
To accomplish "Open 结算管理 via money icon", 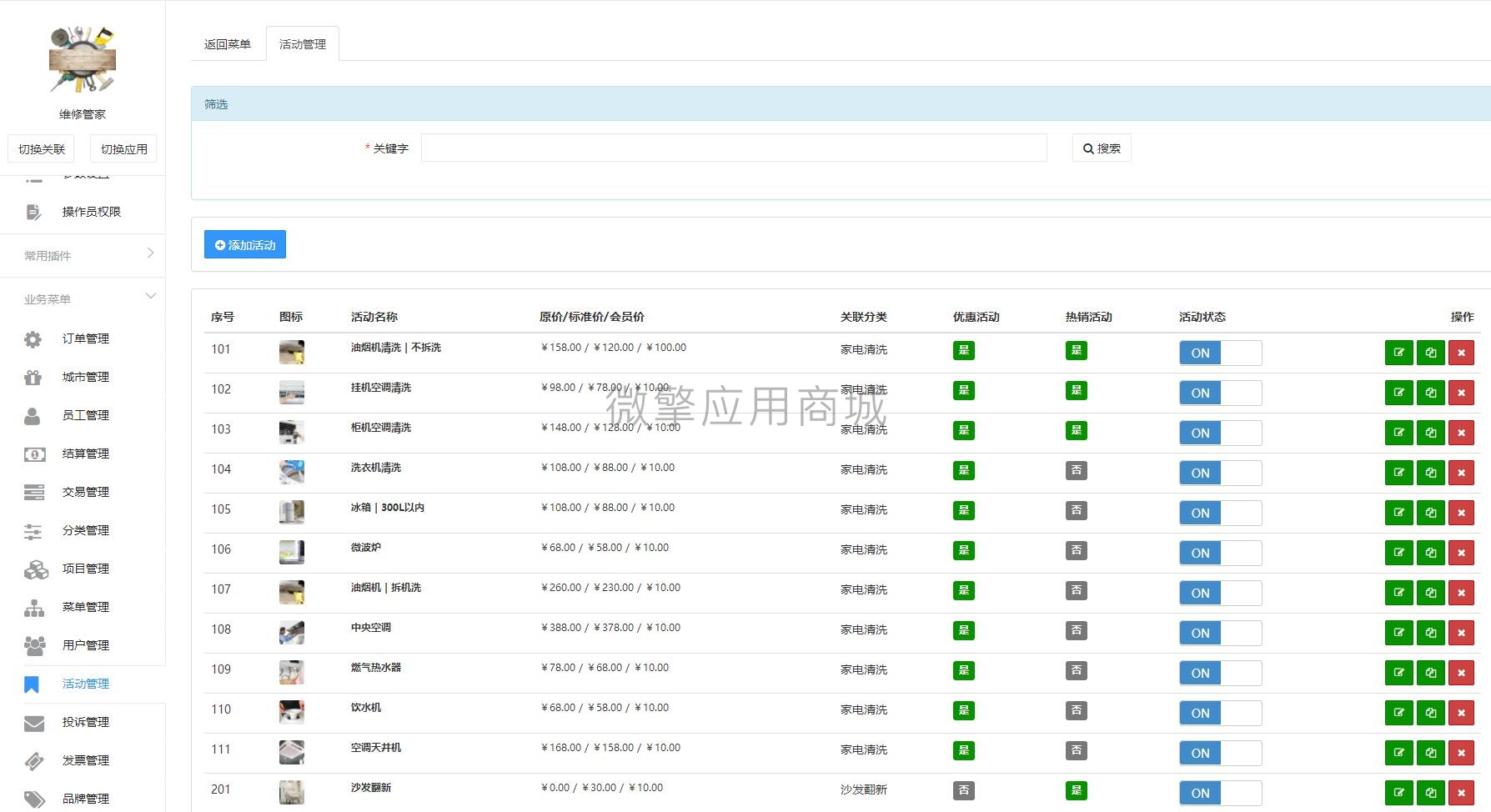I will (34, 454).
